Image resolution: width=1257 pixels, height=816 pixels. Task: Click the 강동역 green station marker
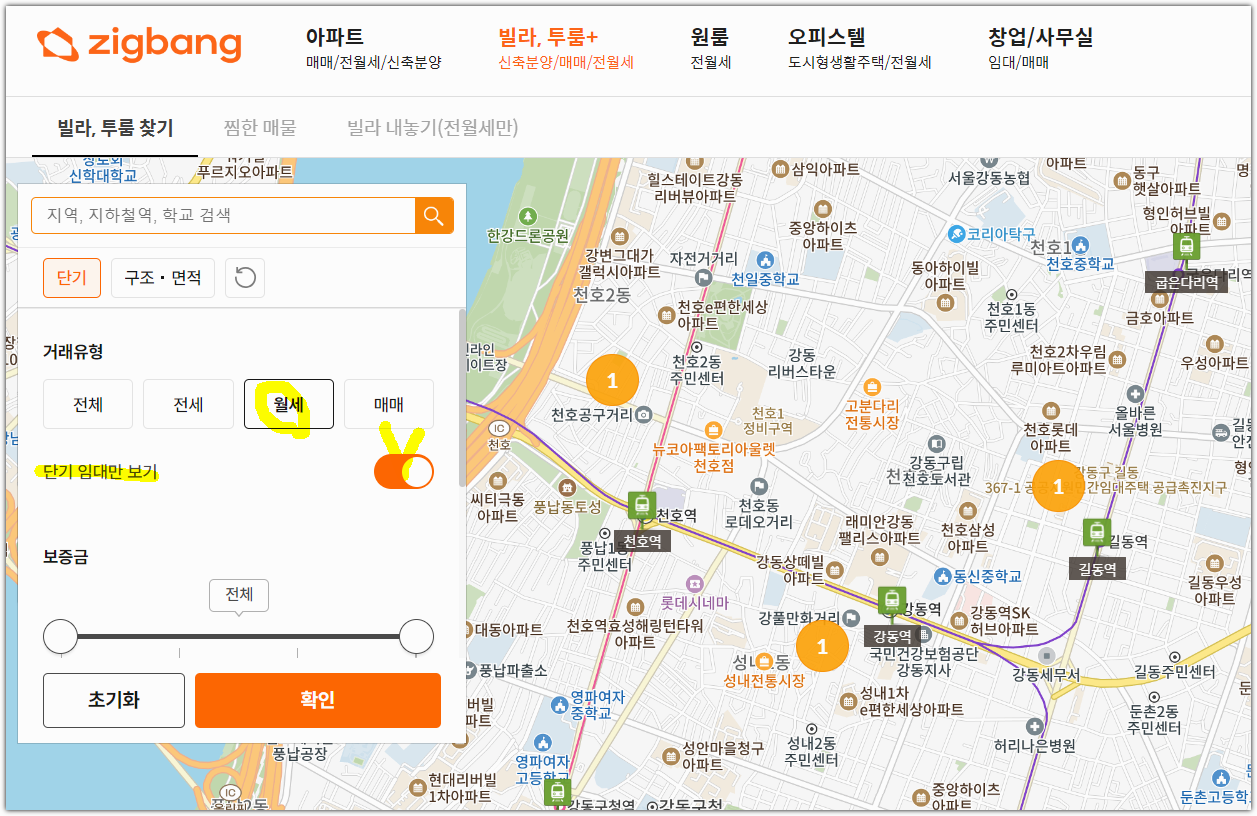pos(893,597)
